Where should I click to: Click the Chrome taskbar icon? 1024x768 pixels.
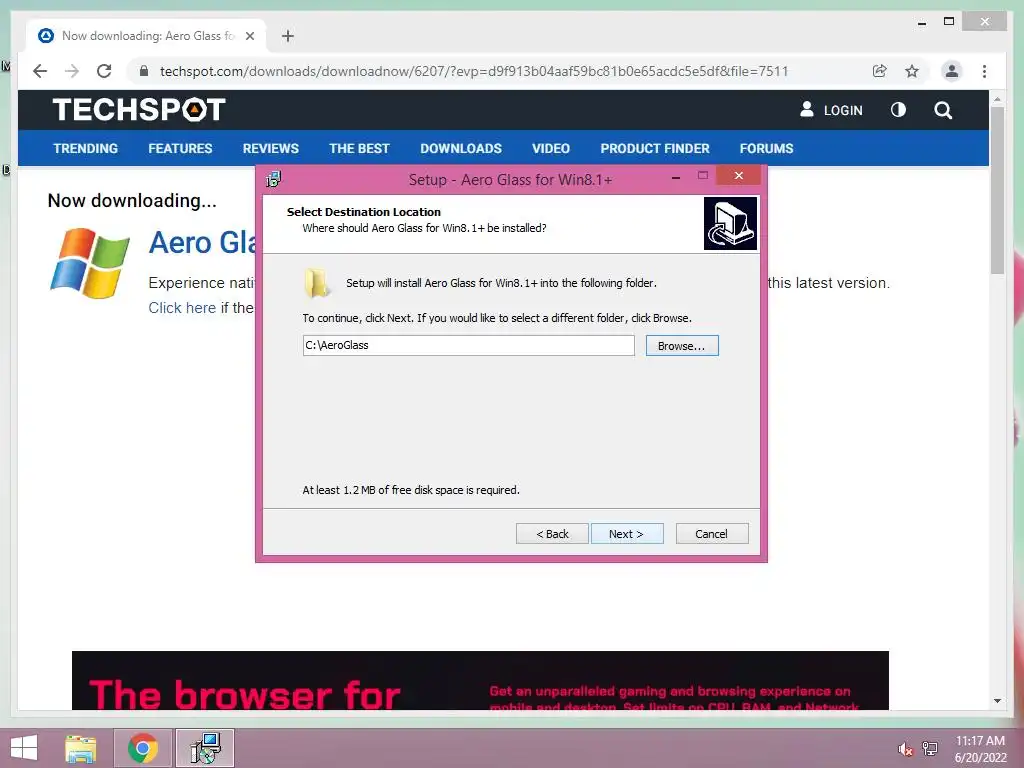(143, 748)
